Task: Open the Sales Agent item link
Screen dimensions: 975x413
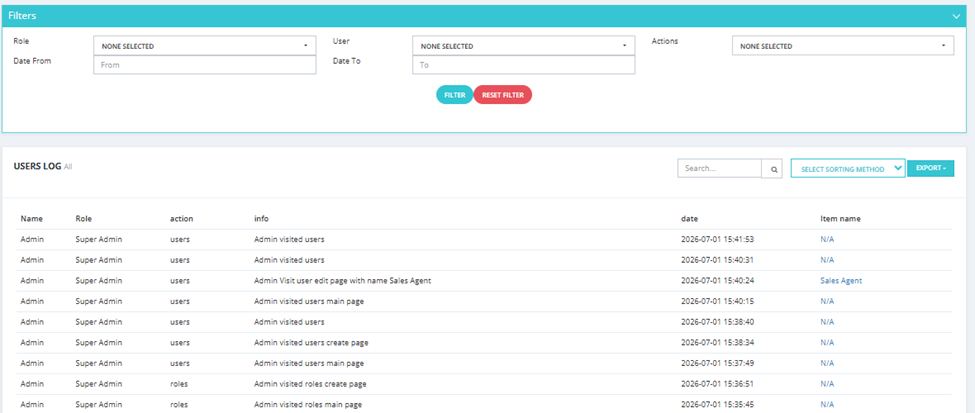Action: click(841, 281)
